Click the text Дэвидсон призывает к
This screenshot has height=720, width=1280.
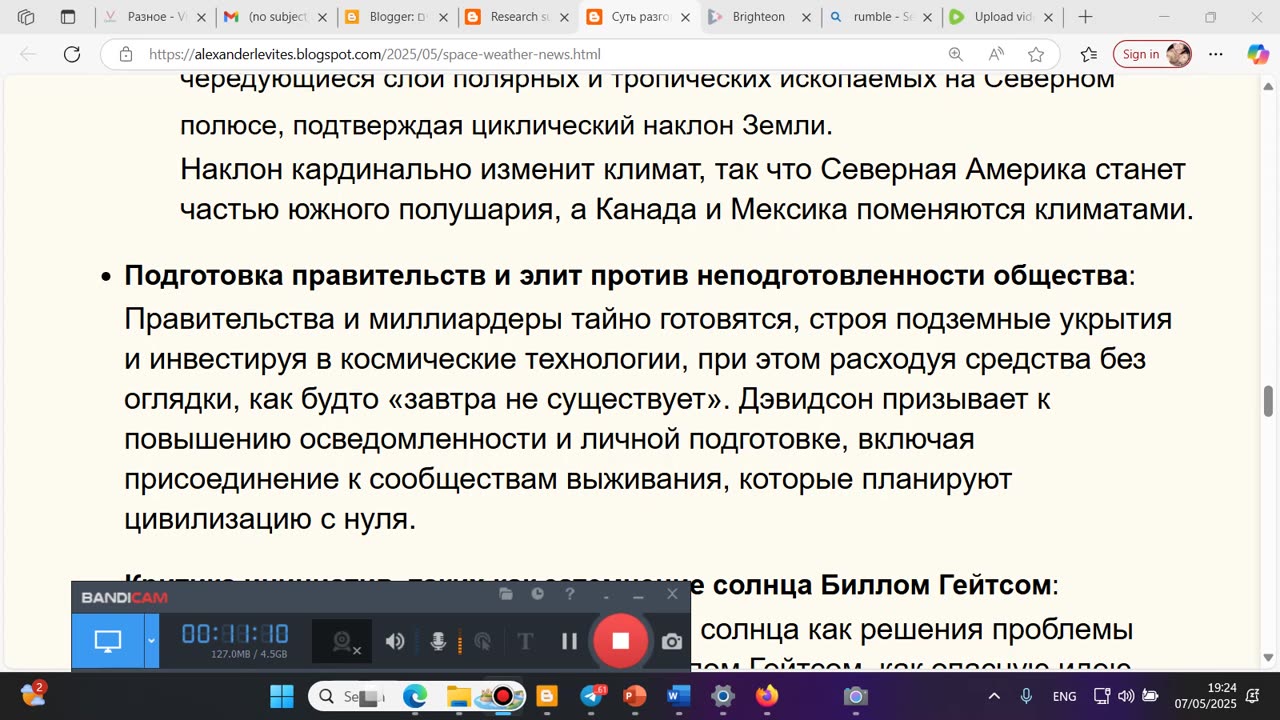tap(894, 399)
